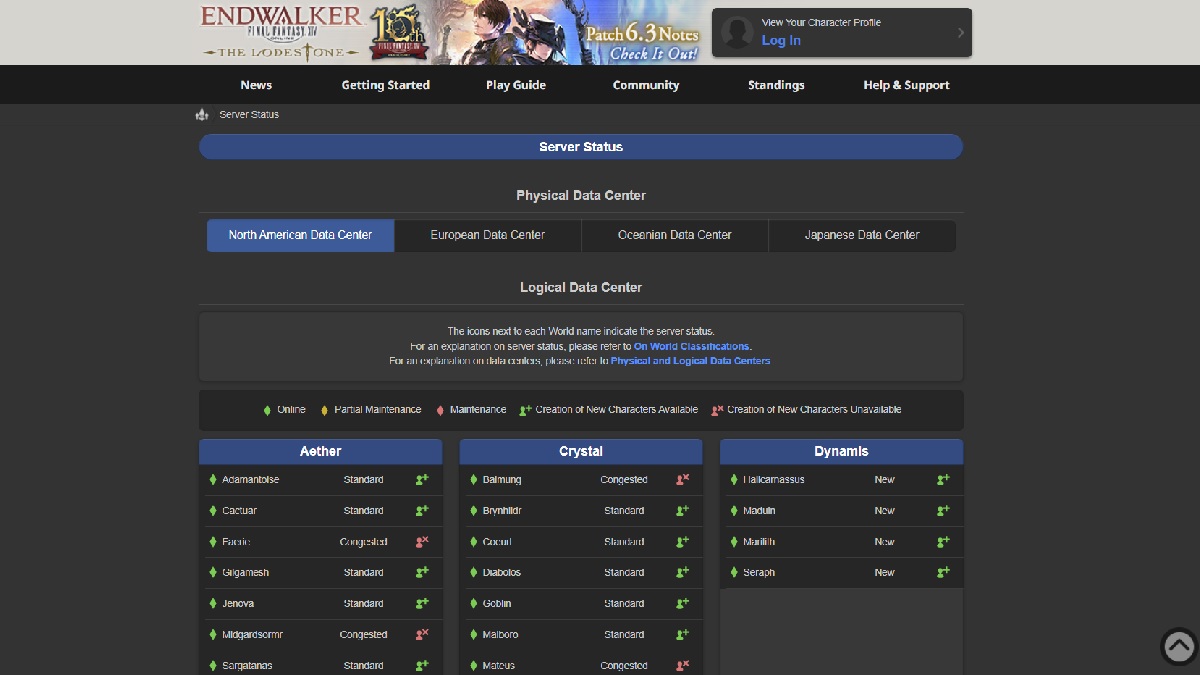Viewport: 1200px width, 675px height.
Task: Open the Community menu
Action: (x=645, y=85)
